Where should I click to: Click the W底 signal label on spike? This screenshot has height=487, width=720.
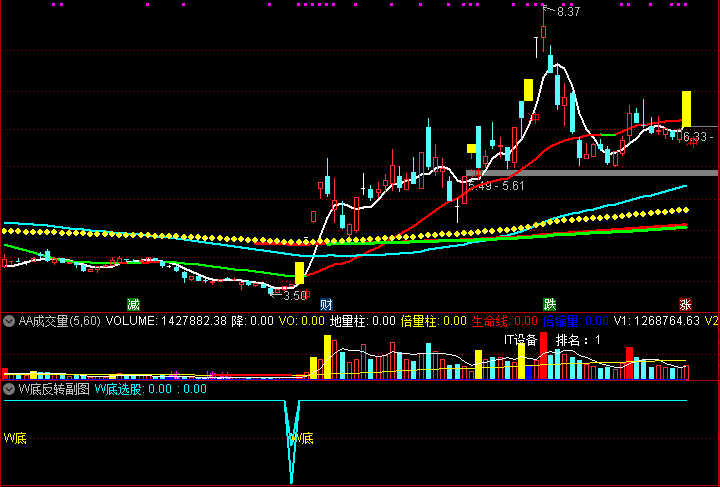302,438
